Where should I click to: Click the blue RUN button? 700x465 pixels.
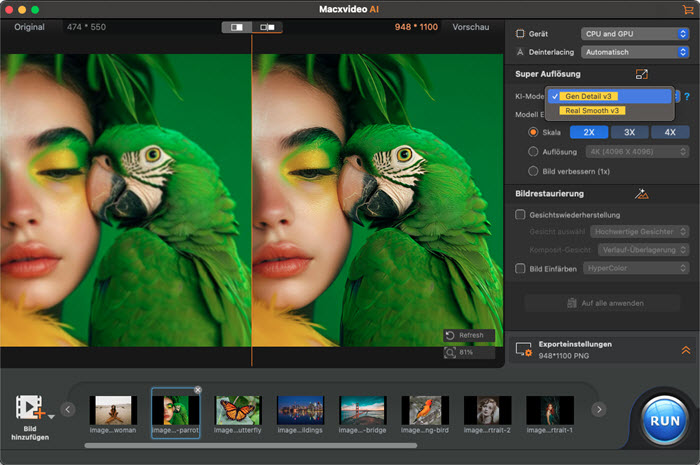(x=665, y=420)
